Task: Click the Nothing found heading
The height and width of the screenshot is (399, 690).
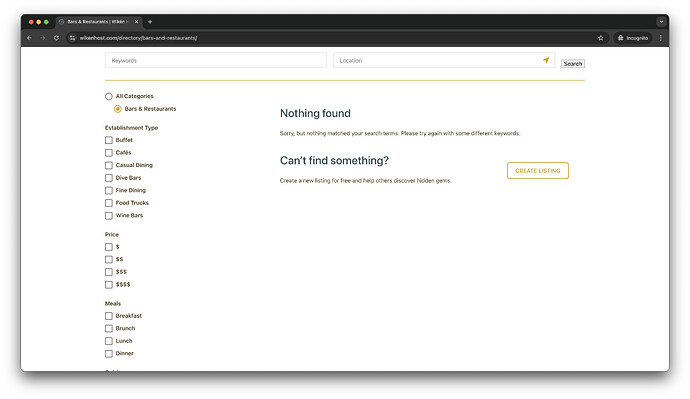Action: [x=315, y=113]
